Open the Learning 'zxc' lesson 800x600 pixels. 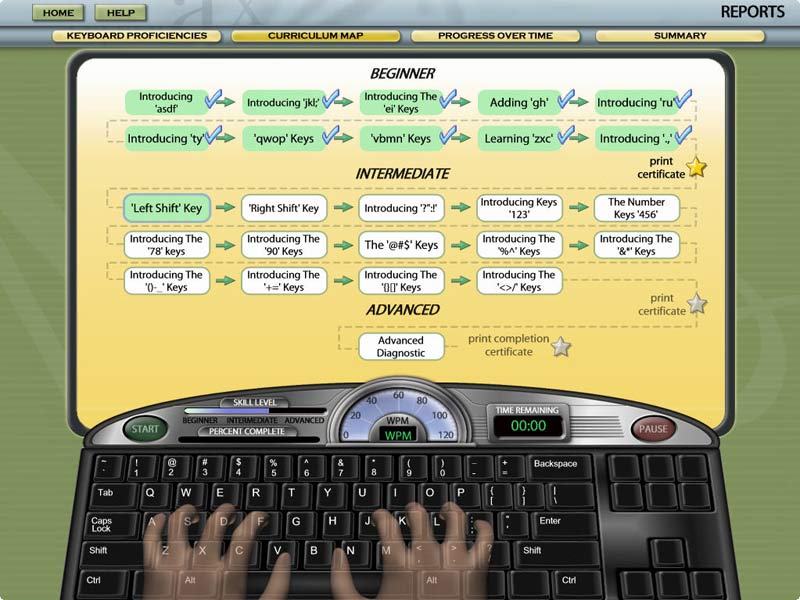coord(519,138)
